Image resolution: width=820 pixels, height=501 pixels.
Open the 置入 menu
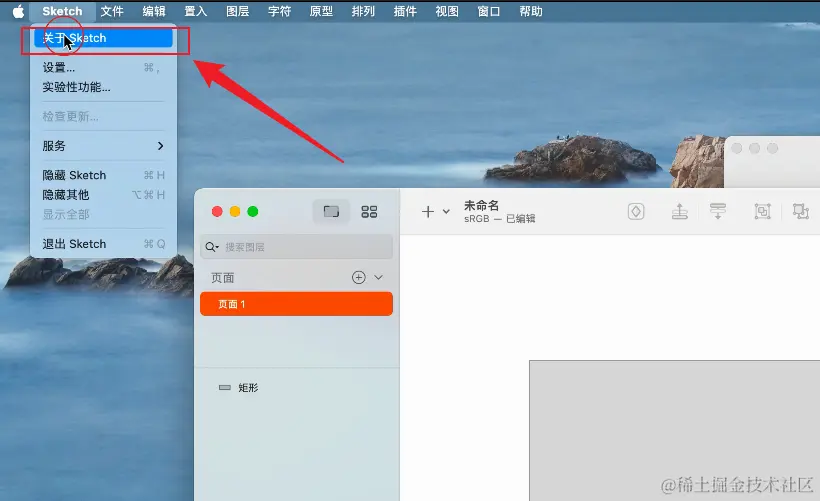coord(196,11)
